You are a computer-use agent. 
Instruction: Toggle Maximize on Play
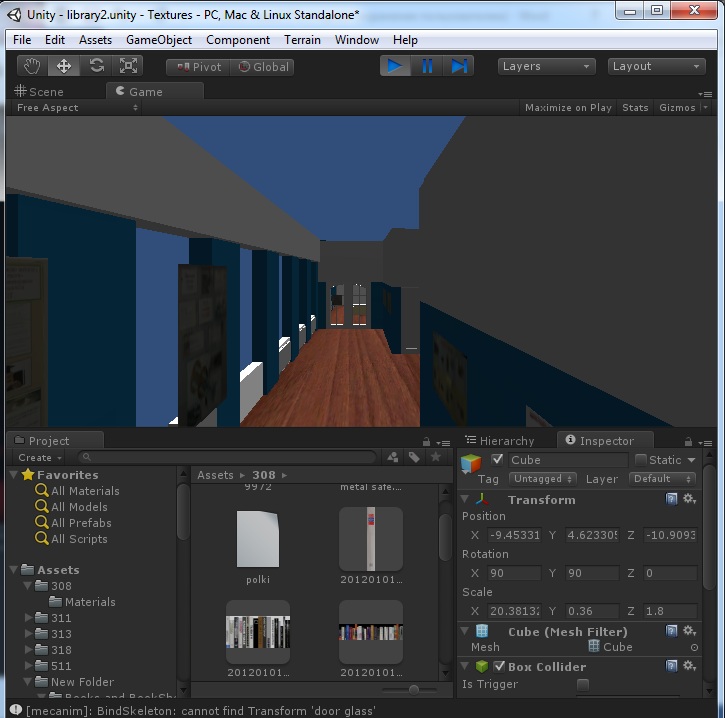coord(568,108)
